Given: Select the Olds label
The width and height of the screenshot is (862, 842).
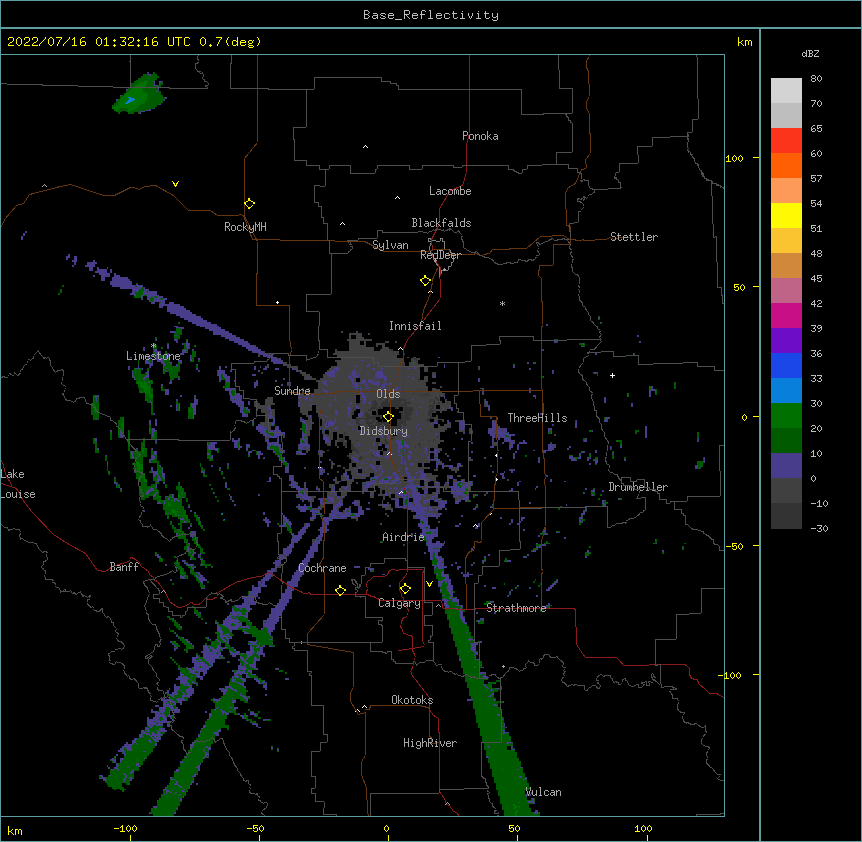Looking at the screenshot, I should click(x=388, y=394).
